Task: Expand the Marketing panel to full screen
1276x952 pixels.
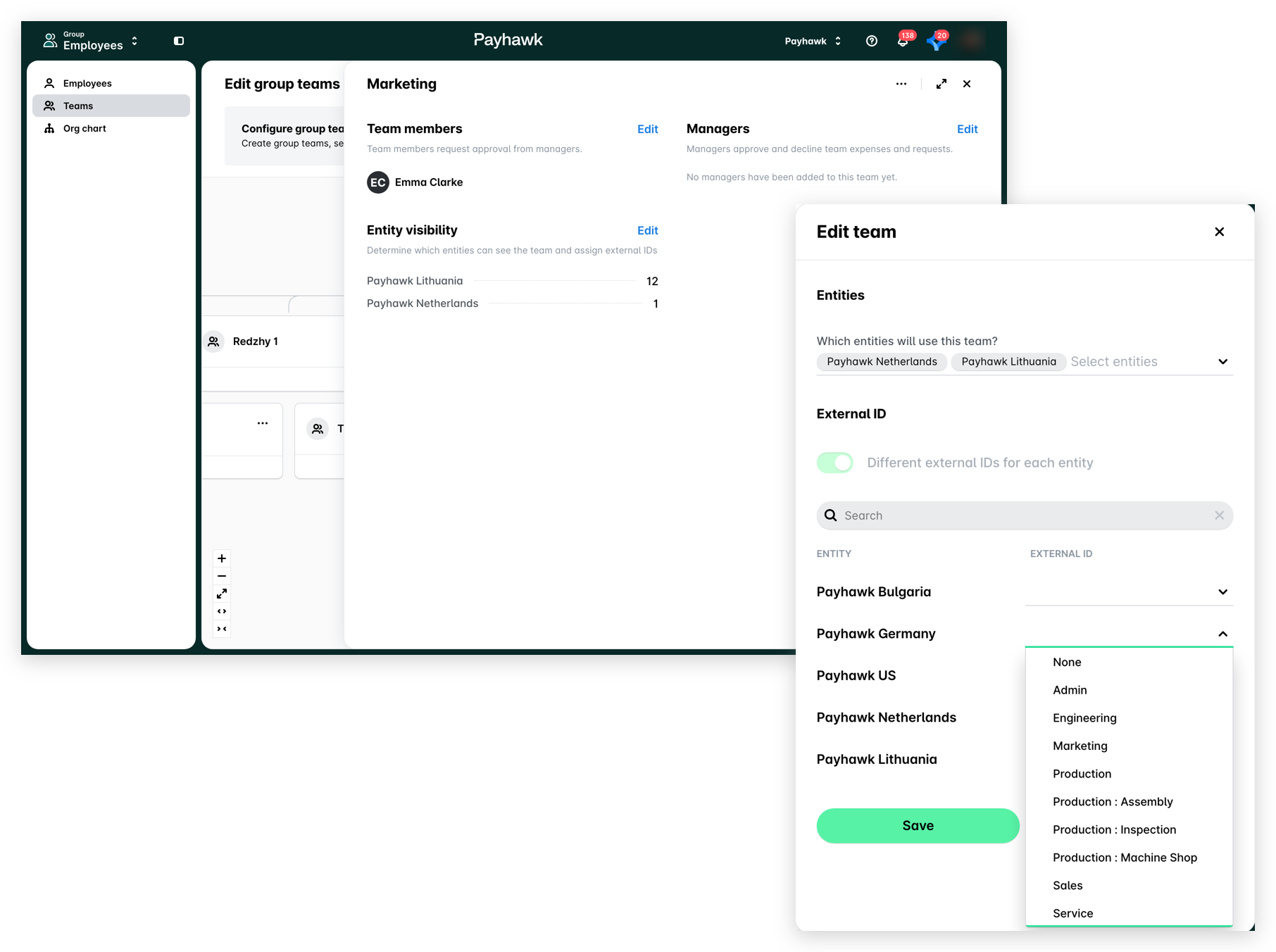Action: (x=942, y=84)
